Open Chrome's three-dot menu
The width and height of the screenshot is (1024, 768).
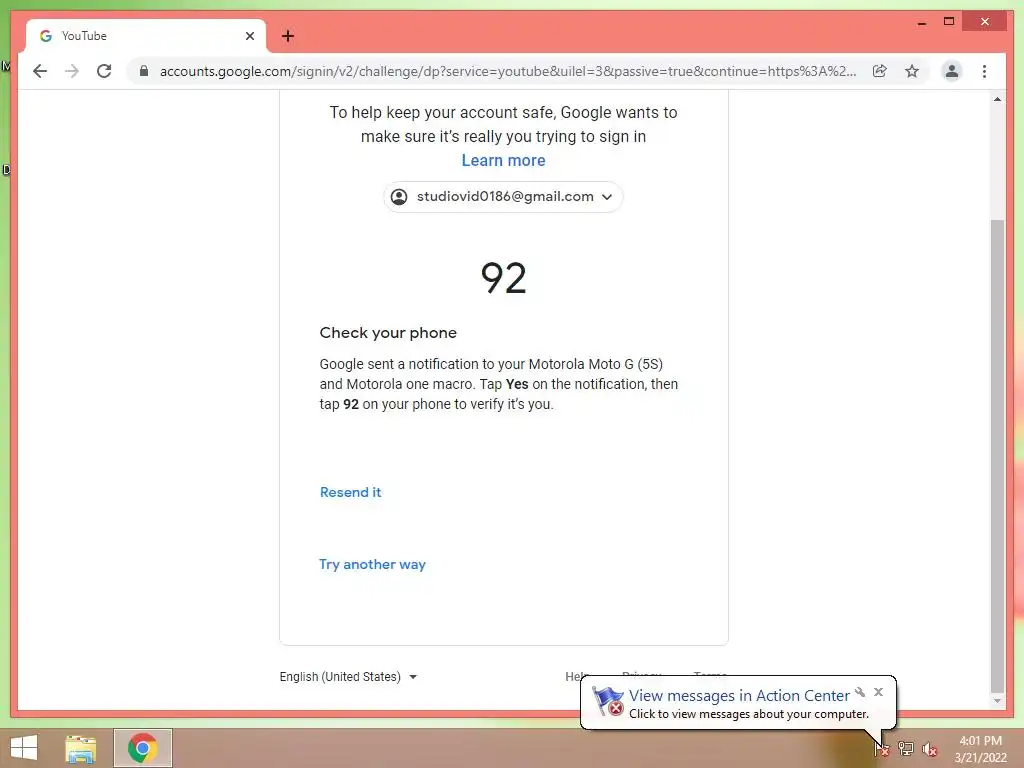pyautogui.click(x=984, y=71)
